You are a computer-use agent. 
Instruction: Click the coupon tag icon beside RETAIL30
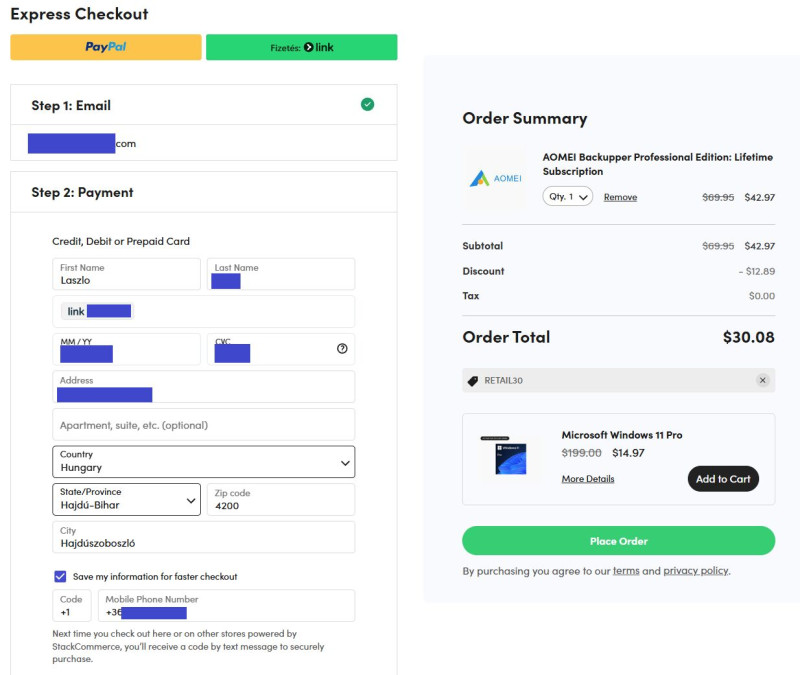tap(473, 381)
